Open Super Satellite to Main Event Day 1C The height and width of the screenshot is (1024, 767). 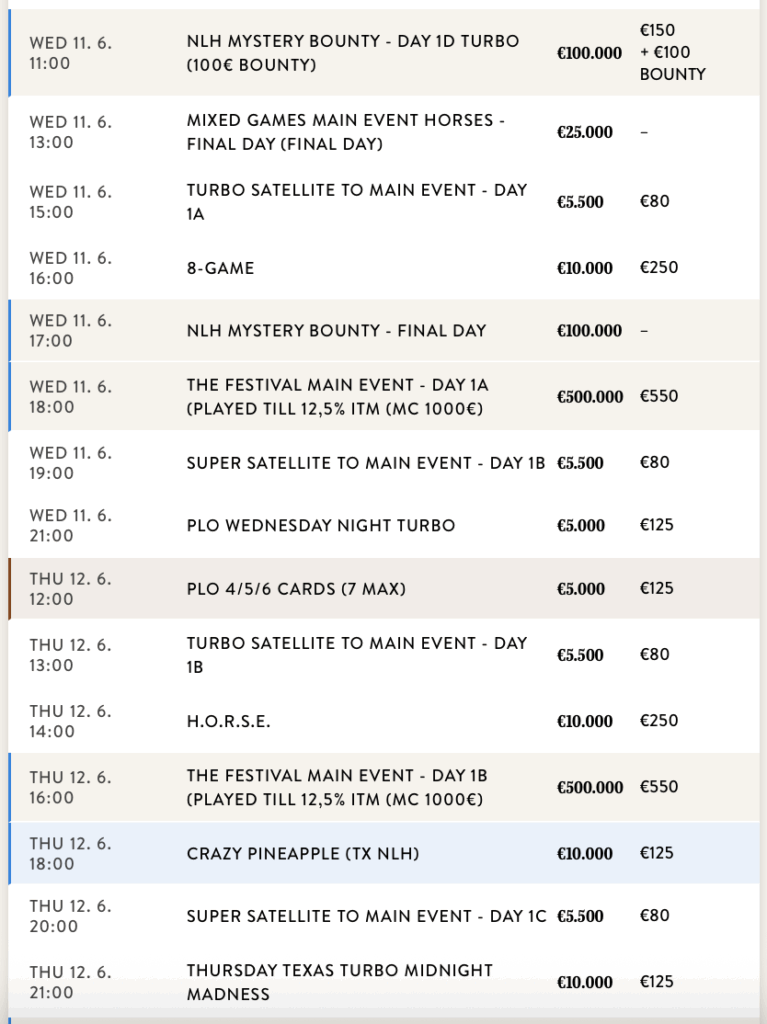point(366,916)
